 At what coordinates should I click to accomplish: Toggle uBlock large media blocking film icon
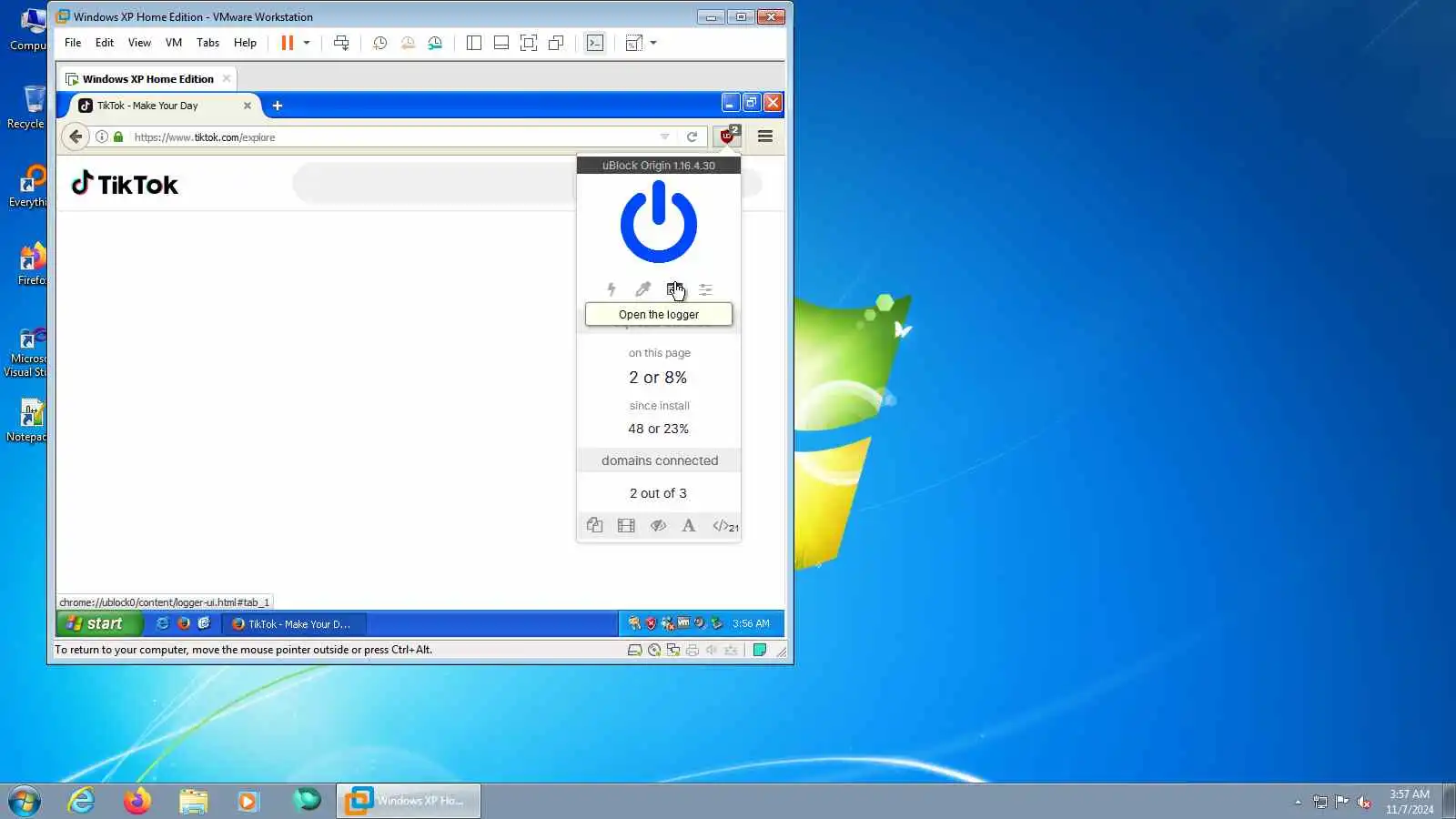(626, 525)
